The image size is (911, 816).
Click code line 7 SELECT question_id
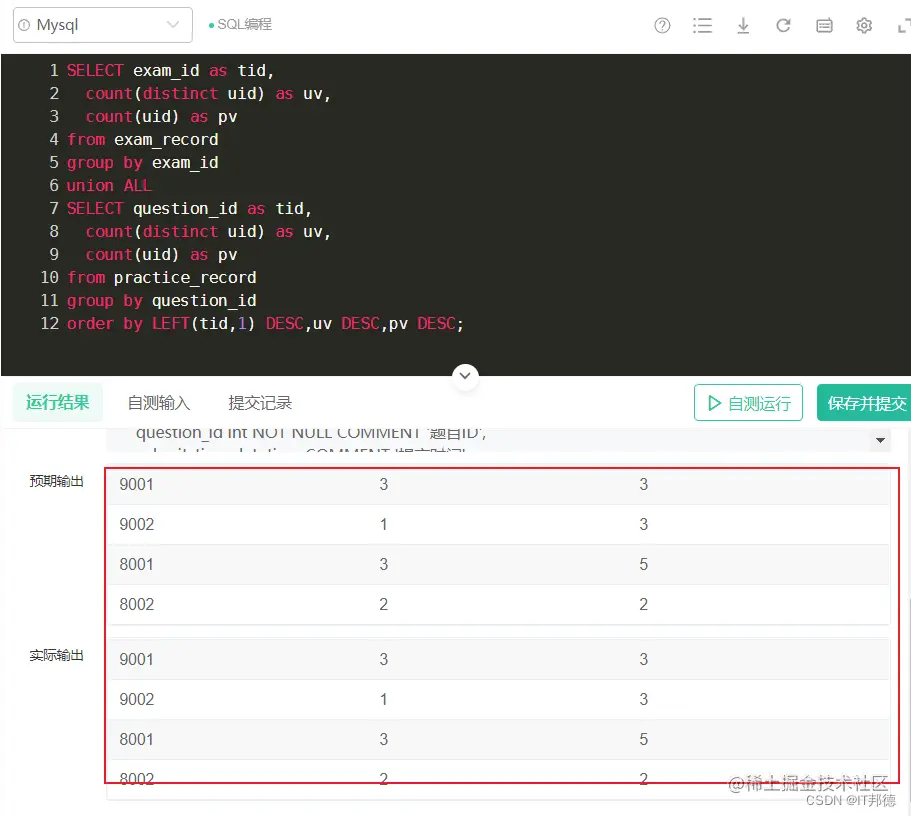coord(189,209)
